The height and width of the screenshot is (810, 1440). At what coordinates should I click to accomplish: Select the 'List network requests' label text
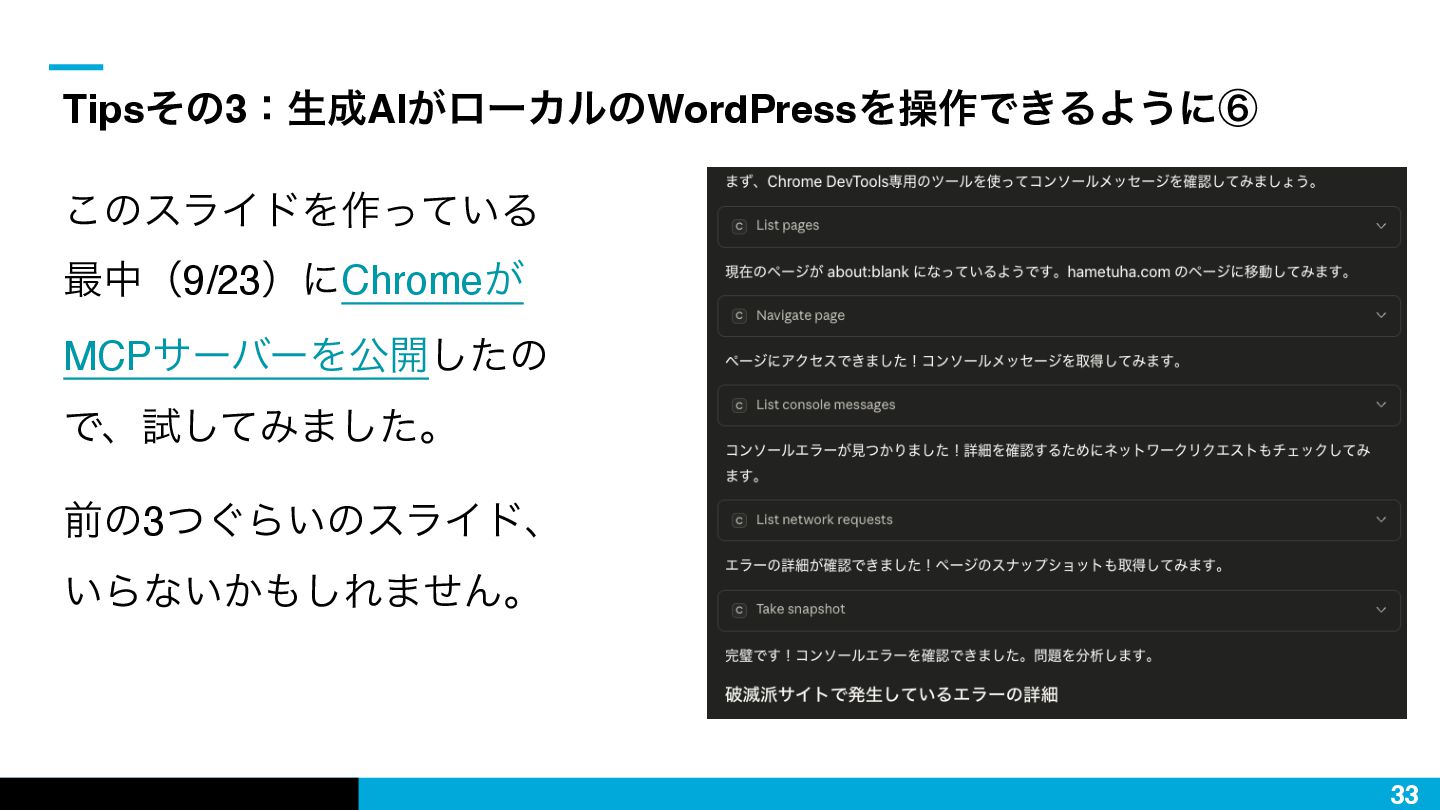(824, 520)
